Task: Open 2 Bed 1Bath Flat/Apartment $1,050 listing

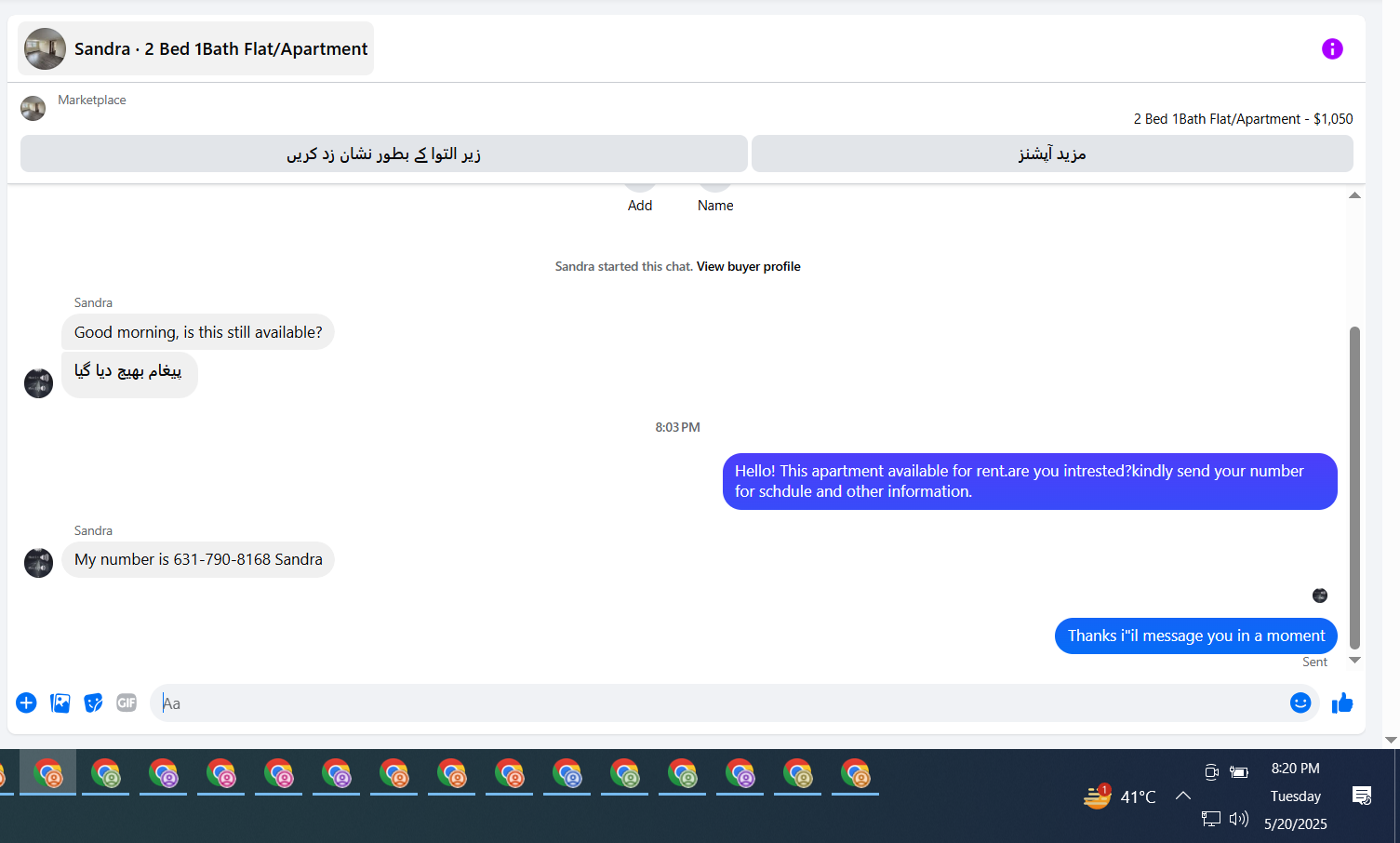Action: click(x=1243, y=119)
